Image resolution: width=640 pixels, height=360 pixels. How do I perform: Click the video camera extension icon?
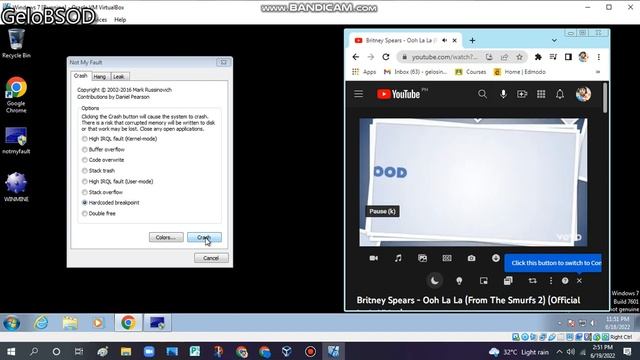pyautogui.click(x=373, y=258)
